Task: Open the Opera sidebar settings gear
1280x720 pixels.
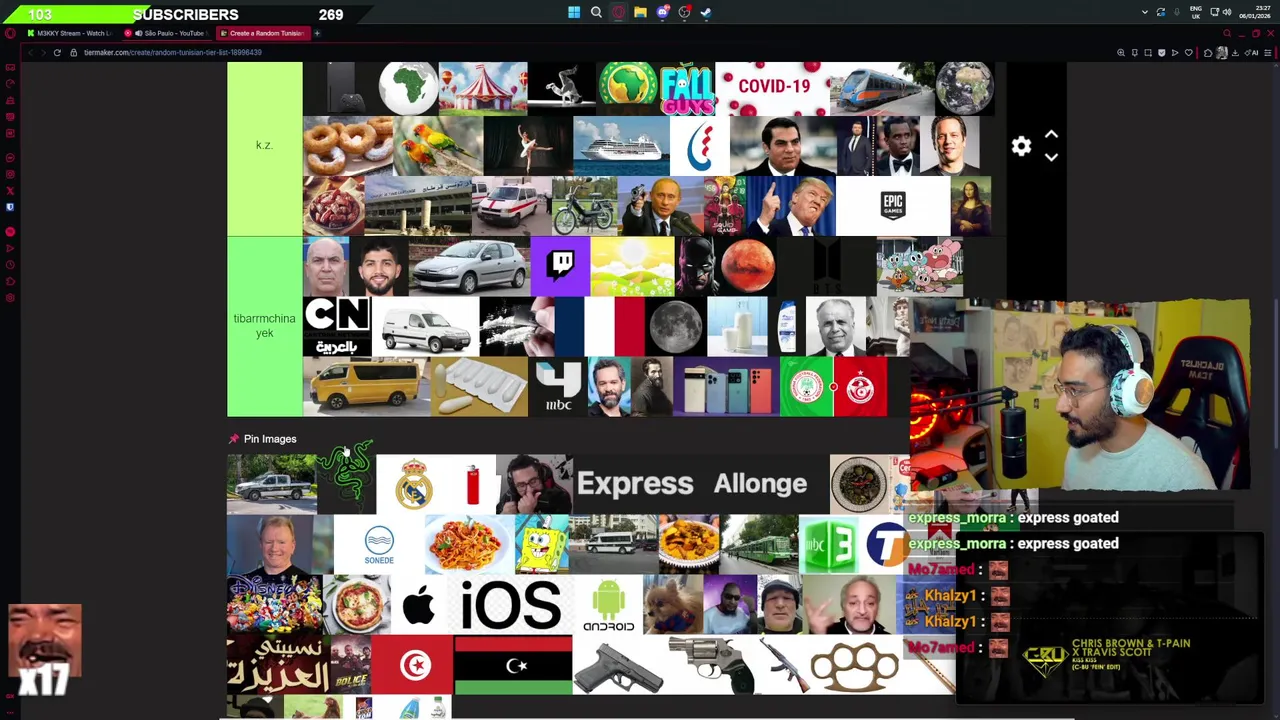Action: coord(10,298)
